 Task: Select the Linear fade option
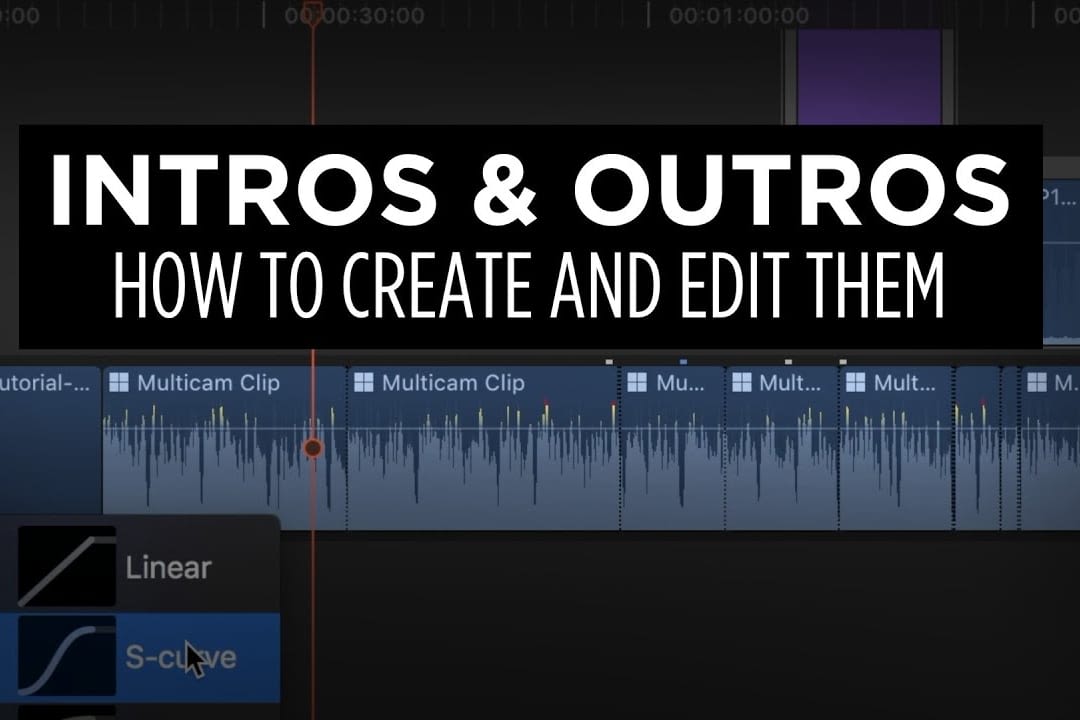pyautogui.click(x=168, y=568)
